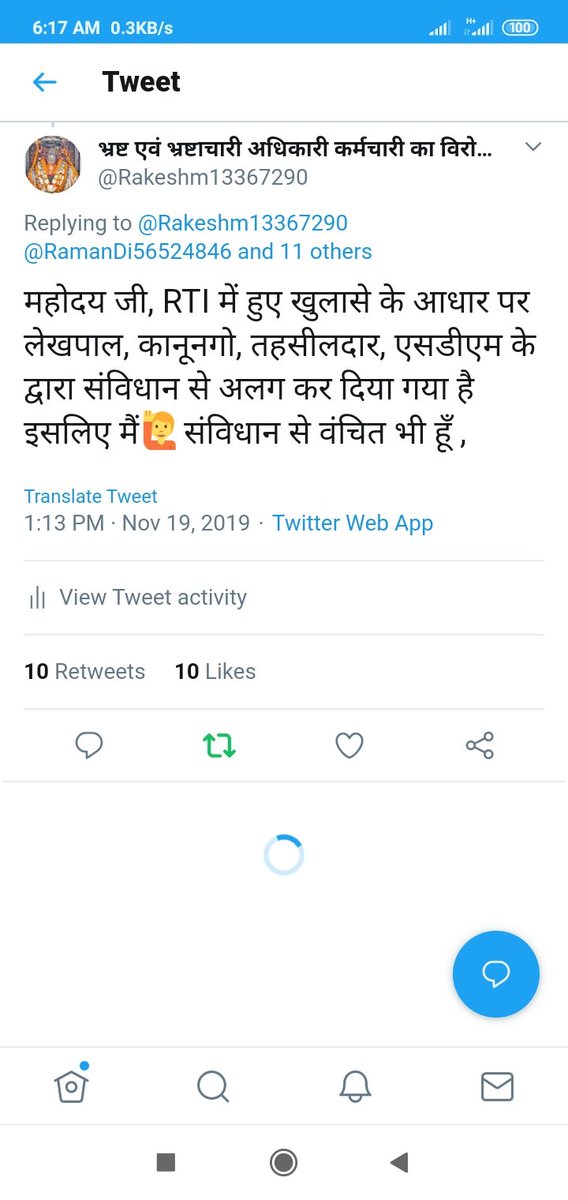
Task: Switch to the Search tab
Action: (213, 1086)
